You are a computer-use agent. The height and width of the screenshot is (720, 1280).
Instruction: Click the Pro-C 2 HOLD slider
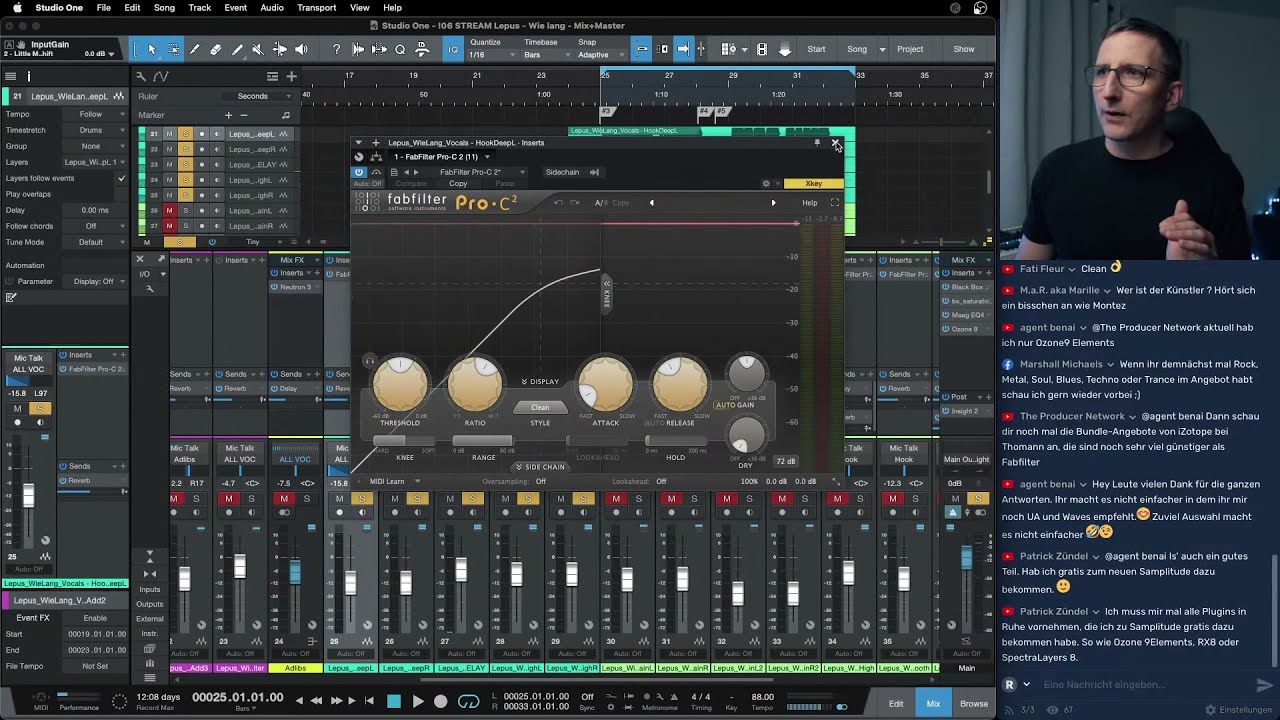676,440
